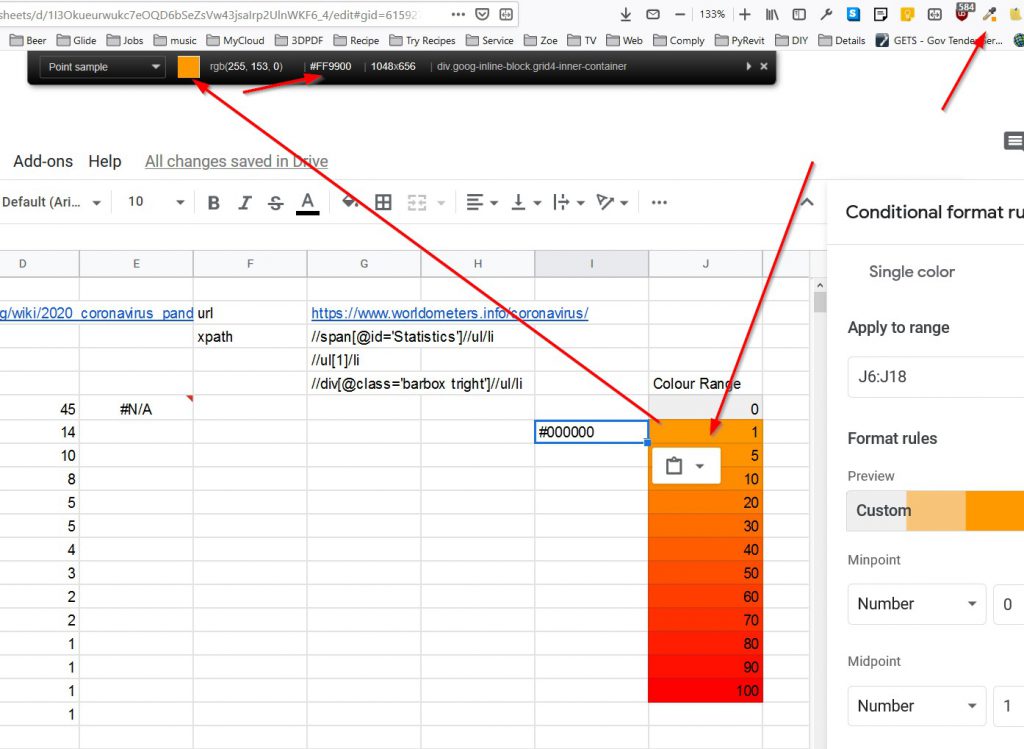1024x749 pixels.
Task: Collapse the toolbar with the up chevron
Action: [806, 202]
